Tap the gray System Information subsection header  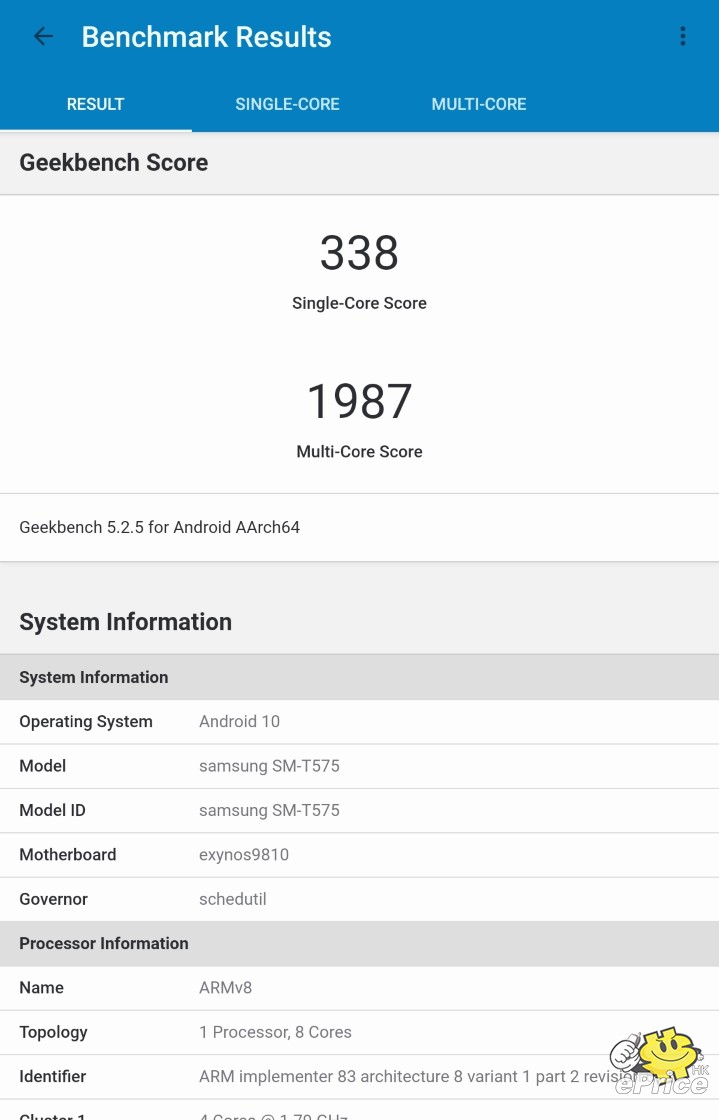359,677
